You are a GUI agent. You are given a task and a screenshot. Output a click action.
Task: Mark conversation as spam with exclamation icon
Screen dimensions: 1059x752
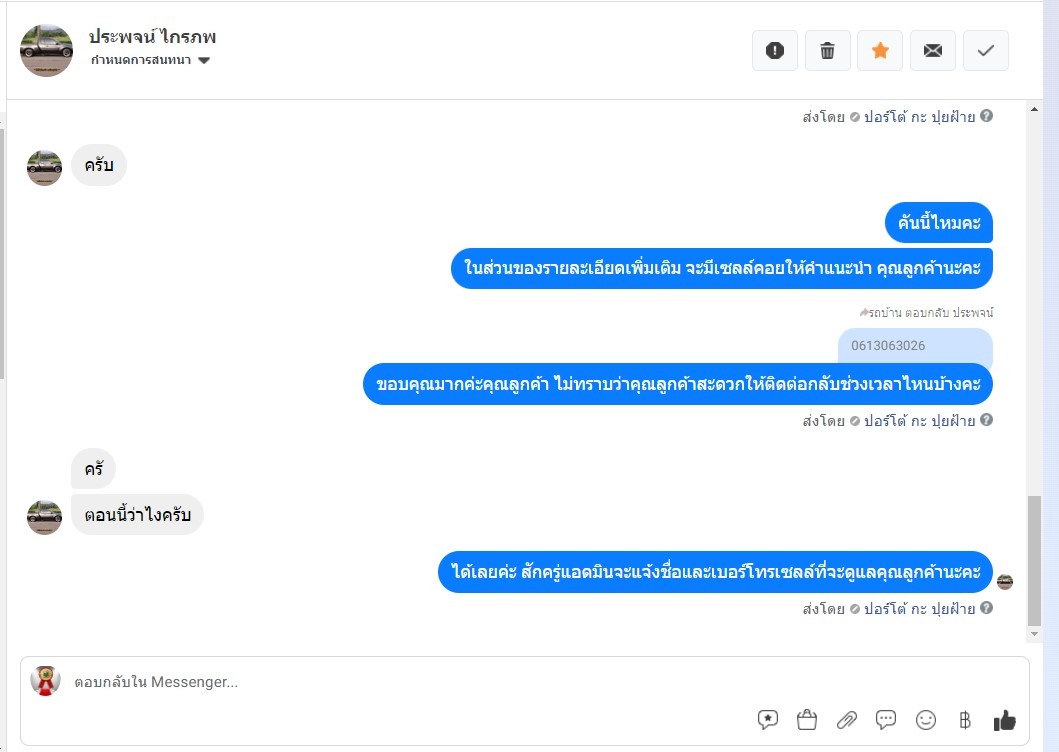click(775, 51)
